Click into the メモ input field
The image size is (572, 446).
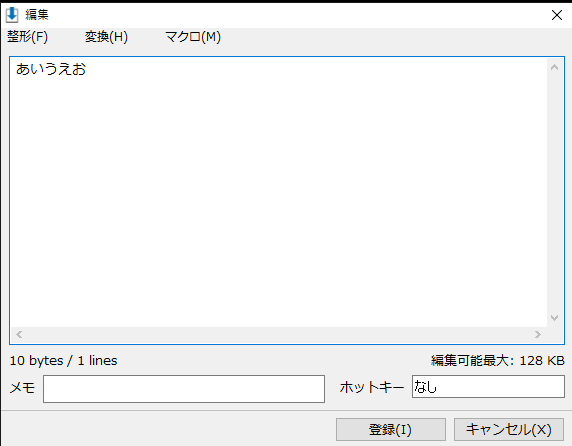point(184,389)
